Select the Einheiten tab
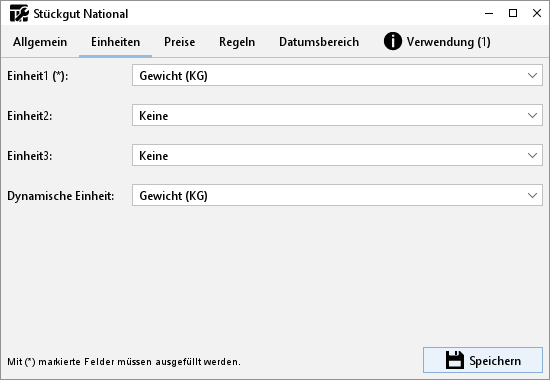This screenshot has width=550, height=380. 115,42
